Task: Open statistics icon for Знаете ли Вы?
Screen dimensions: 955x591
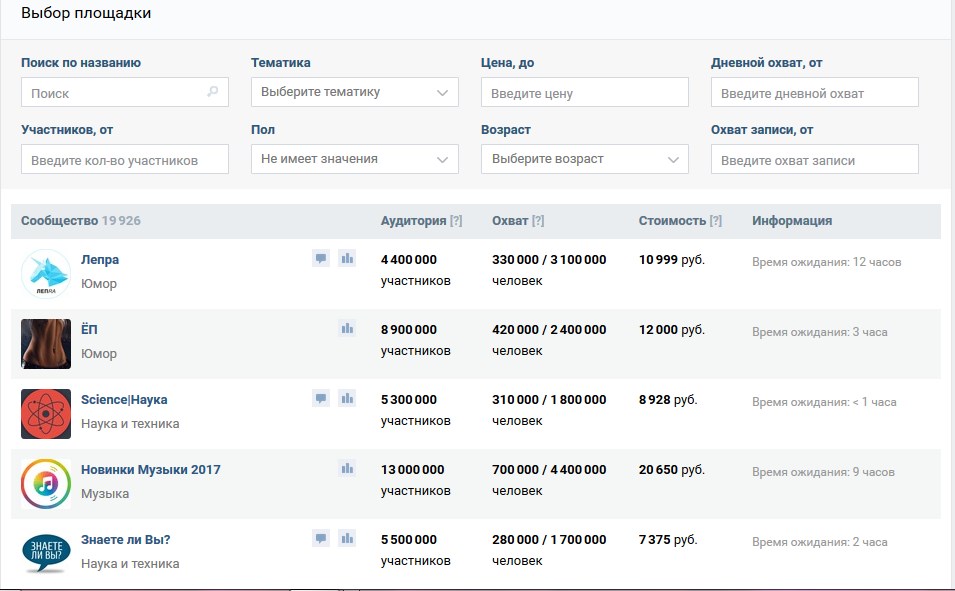Action: [x=347, y=539]
